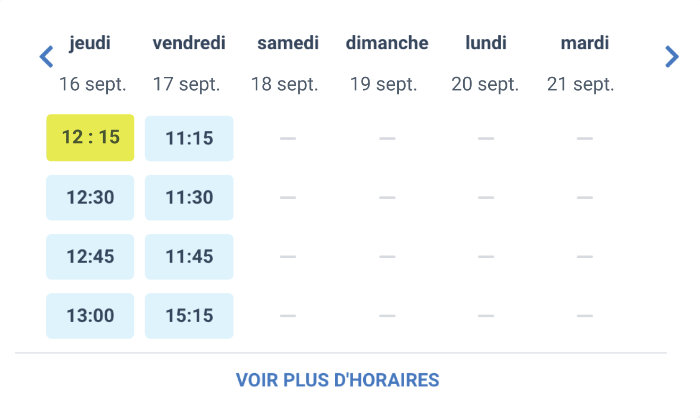Click the first unavailable dash under samedi

coord(288,138)
